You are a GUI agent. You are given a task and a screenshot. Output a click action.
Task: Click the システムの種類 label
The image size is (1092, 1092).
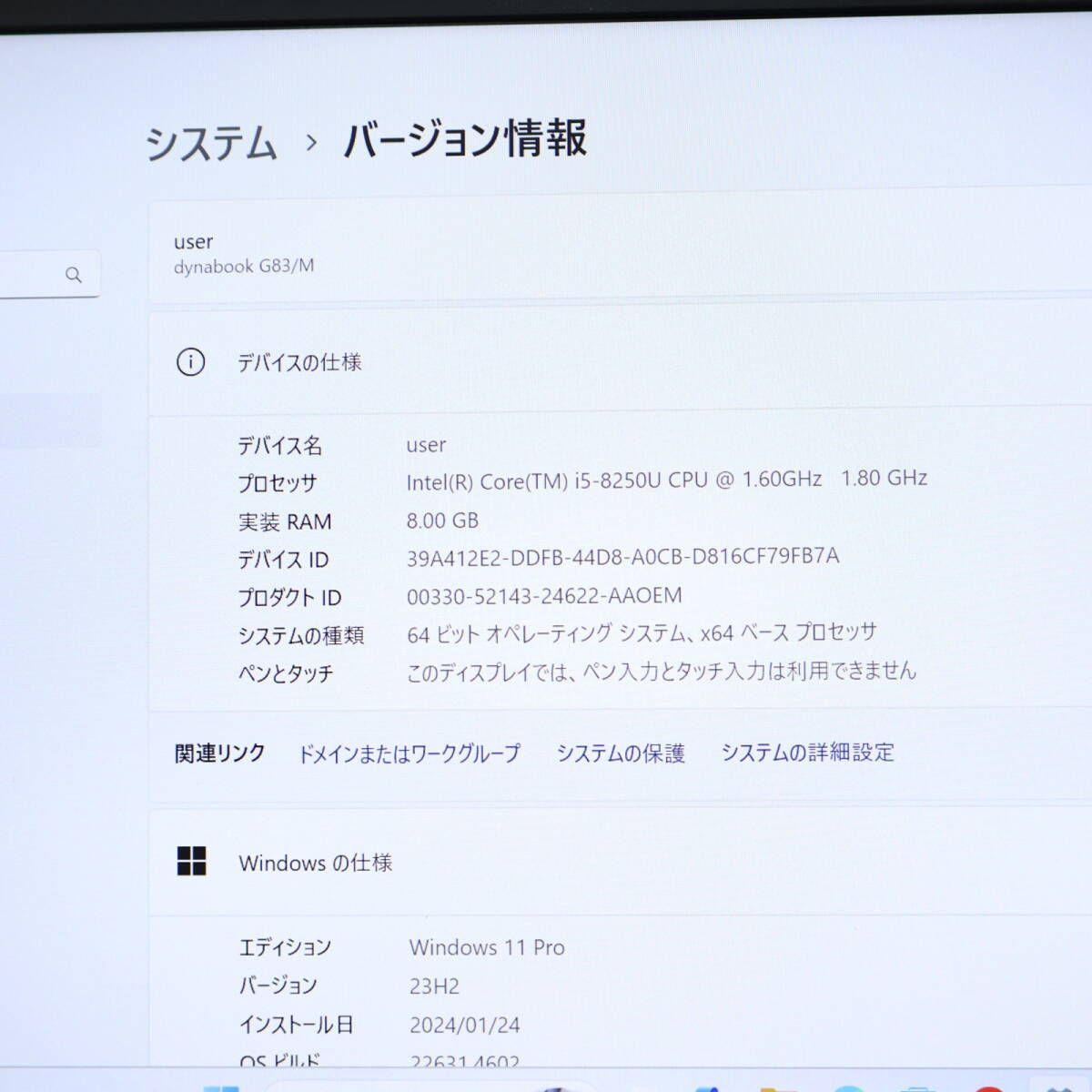click(x=301, y=635)
